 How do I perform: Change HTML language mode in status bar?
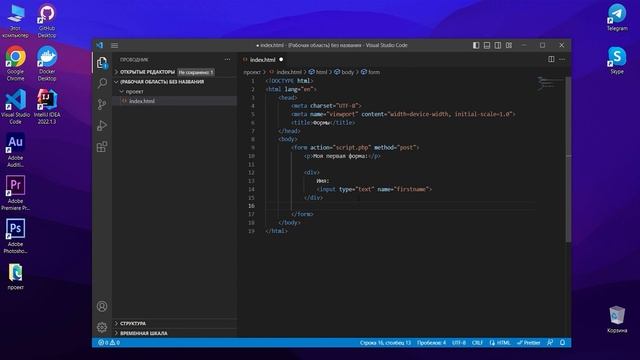coord(500,343)
